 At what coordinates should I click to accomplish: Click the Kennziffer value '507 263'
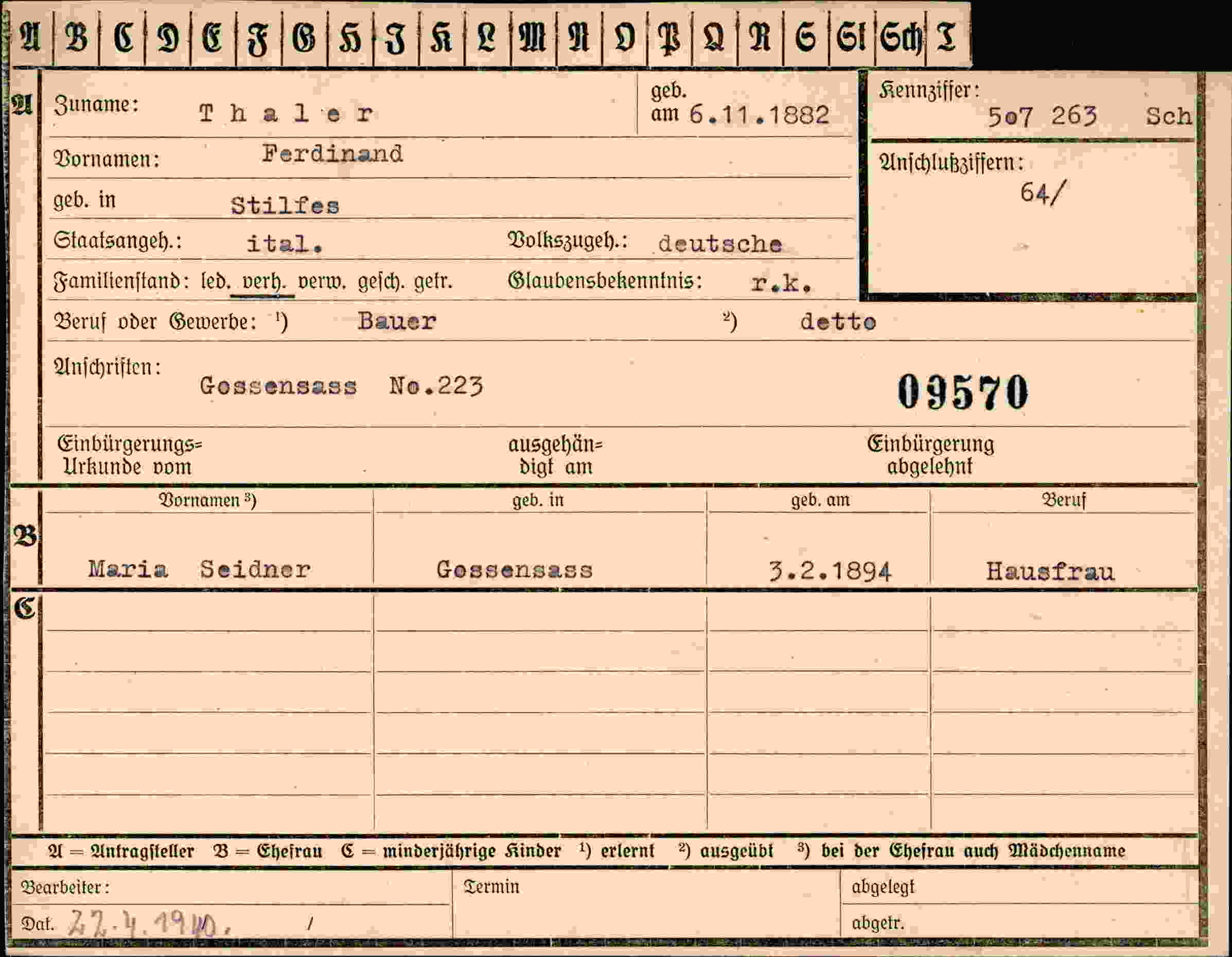(1043, 116)
